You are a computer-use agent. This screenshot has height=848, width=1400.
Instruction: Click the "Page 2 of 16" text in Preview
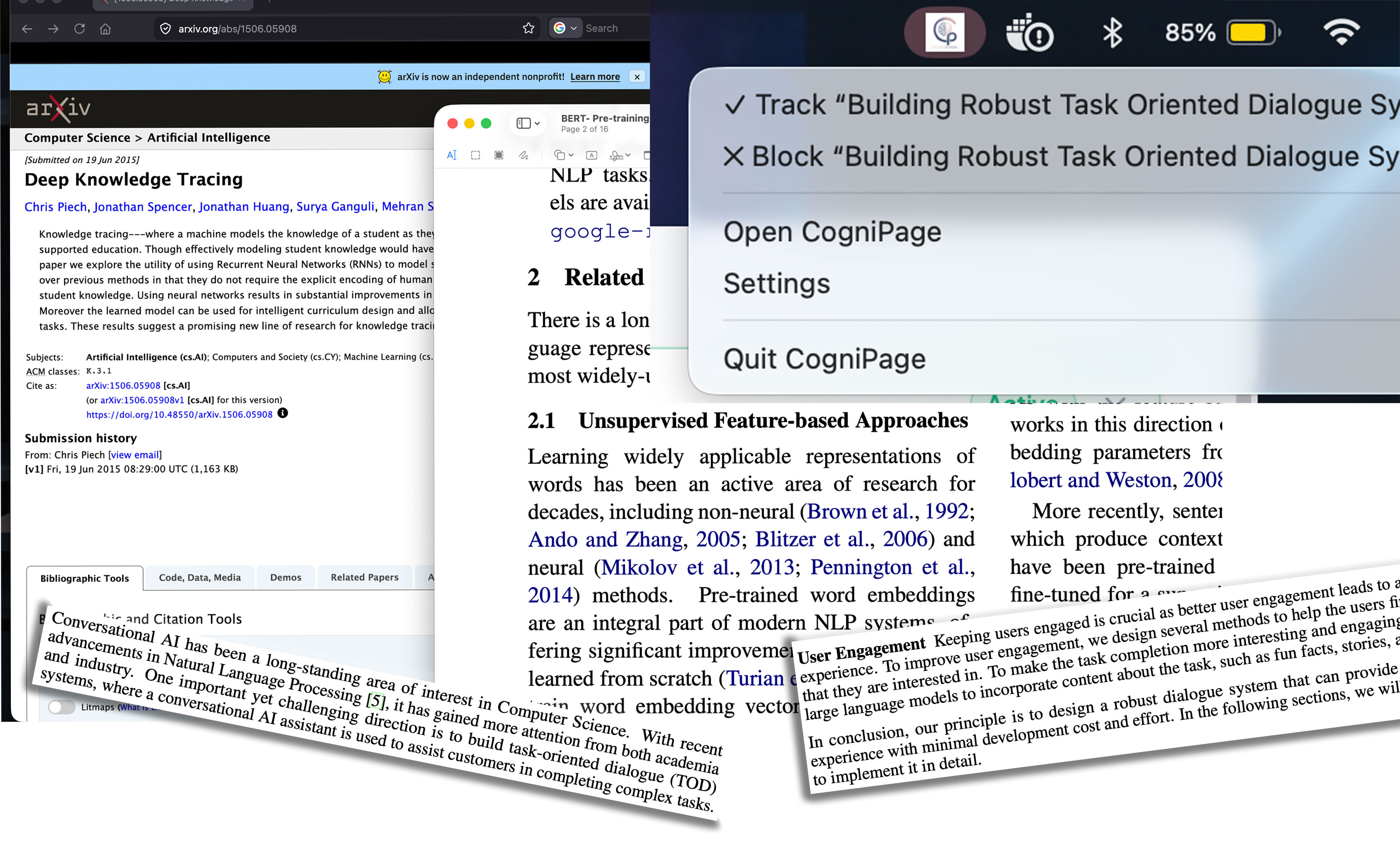[585, 129]
